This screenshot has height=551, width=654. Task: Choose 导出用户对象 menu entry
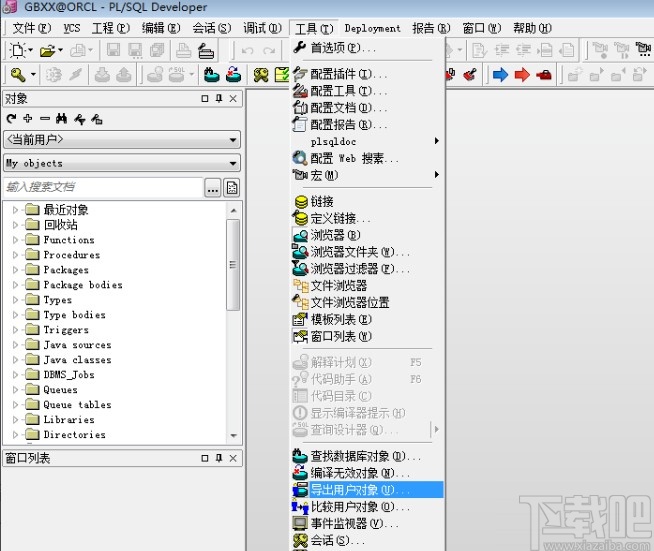click(x=367, y=490)
